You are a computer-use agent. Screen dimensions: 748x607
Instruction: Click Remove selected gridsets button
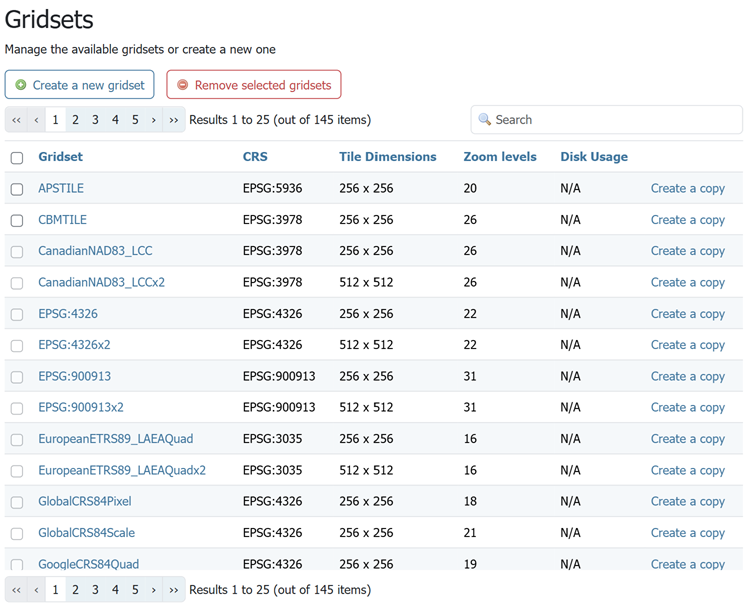(254, 85)
